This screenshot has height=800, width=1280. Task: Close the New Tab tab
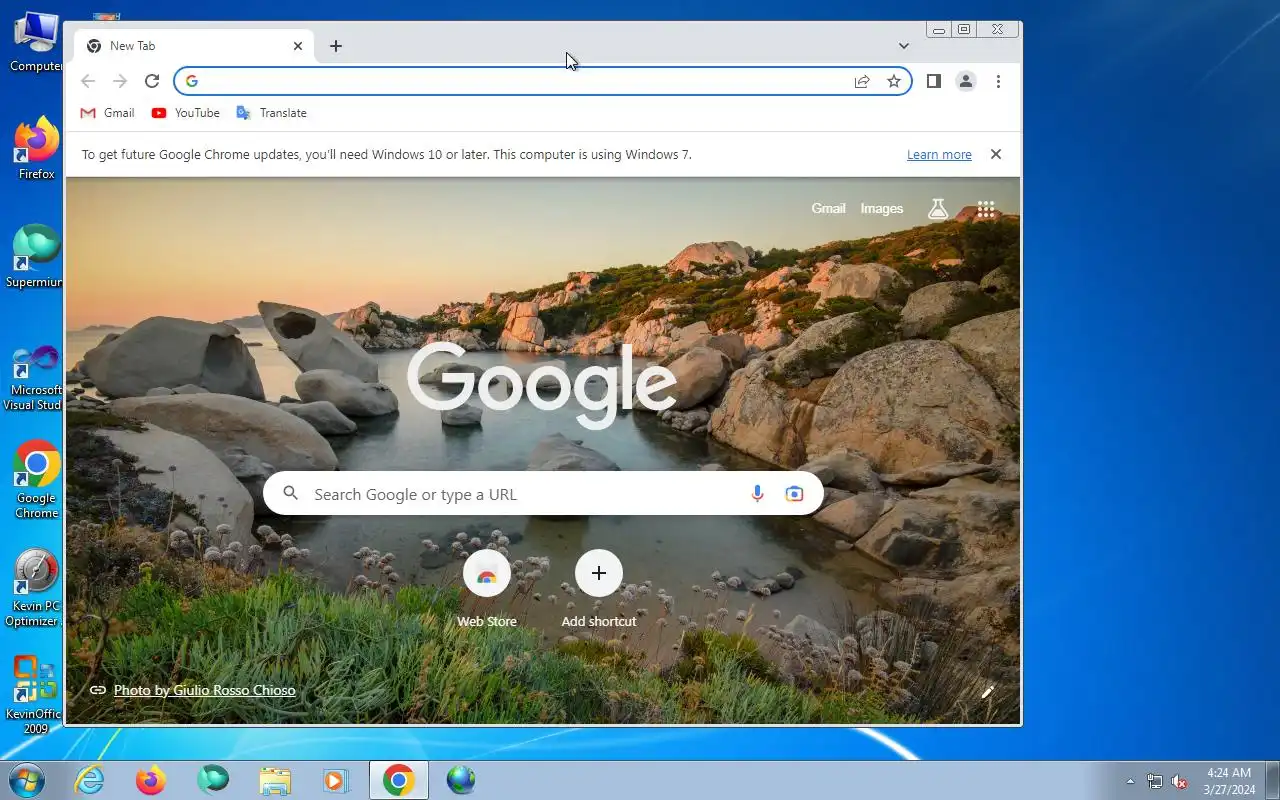[x=298, y=46]
